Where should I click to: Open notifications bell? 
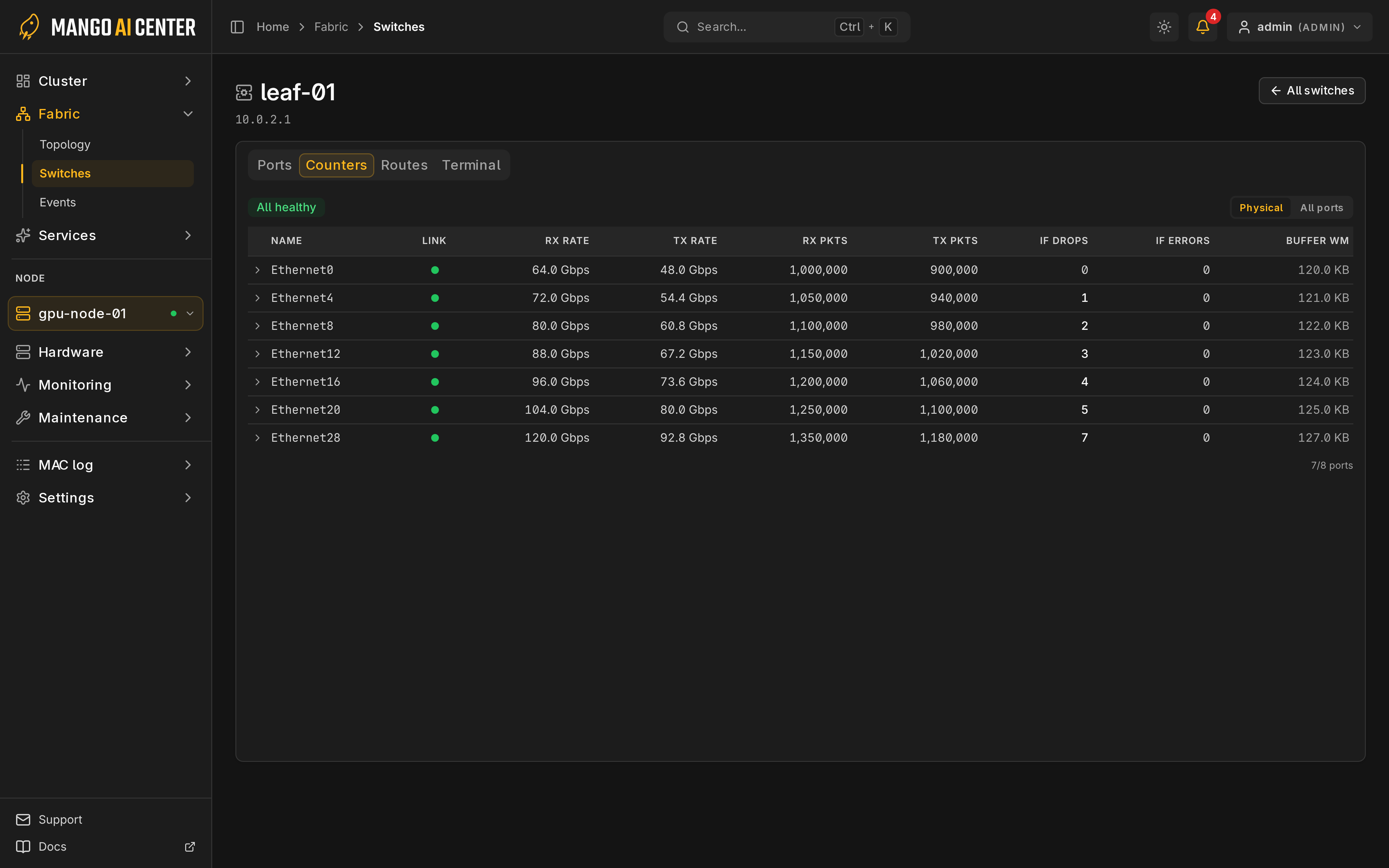click(1203, 27)
